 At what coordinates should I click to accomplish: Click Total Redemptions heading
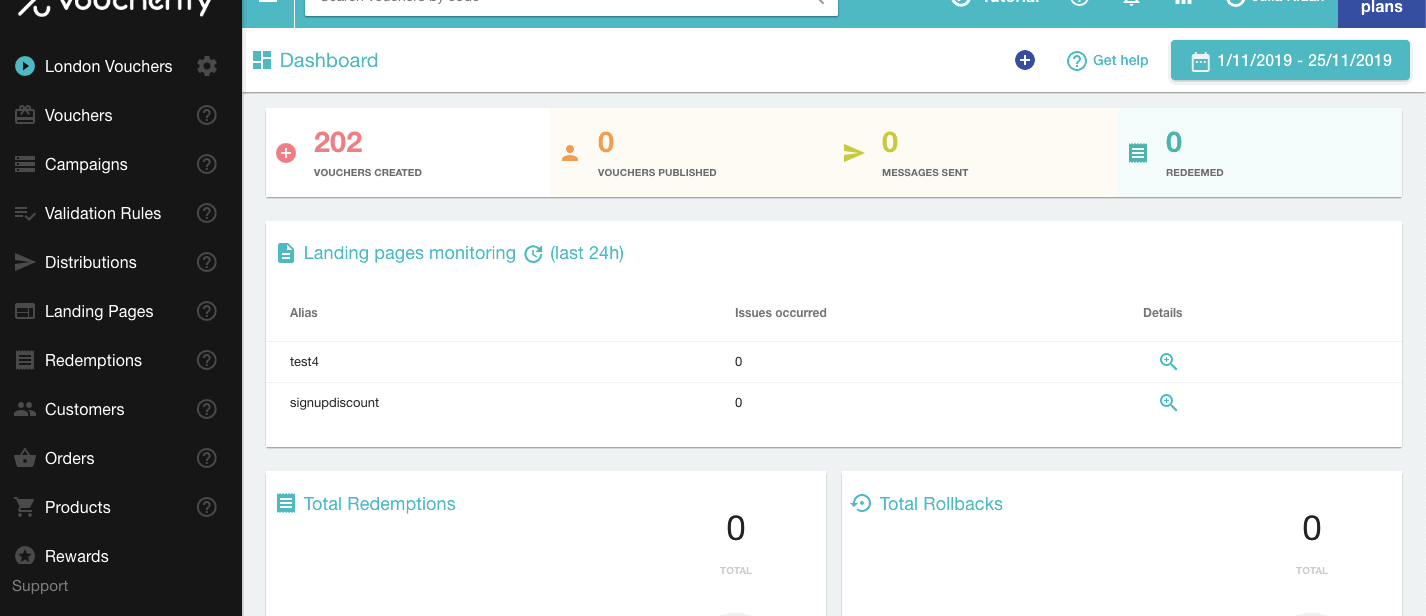pos(380,504)
